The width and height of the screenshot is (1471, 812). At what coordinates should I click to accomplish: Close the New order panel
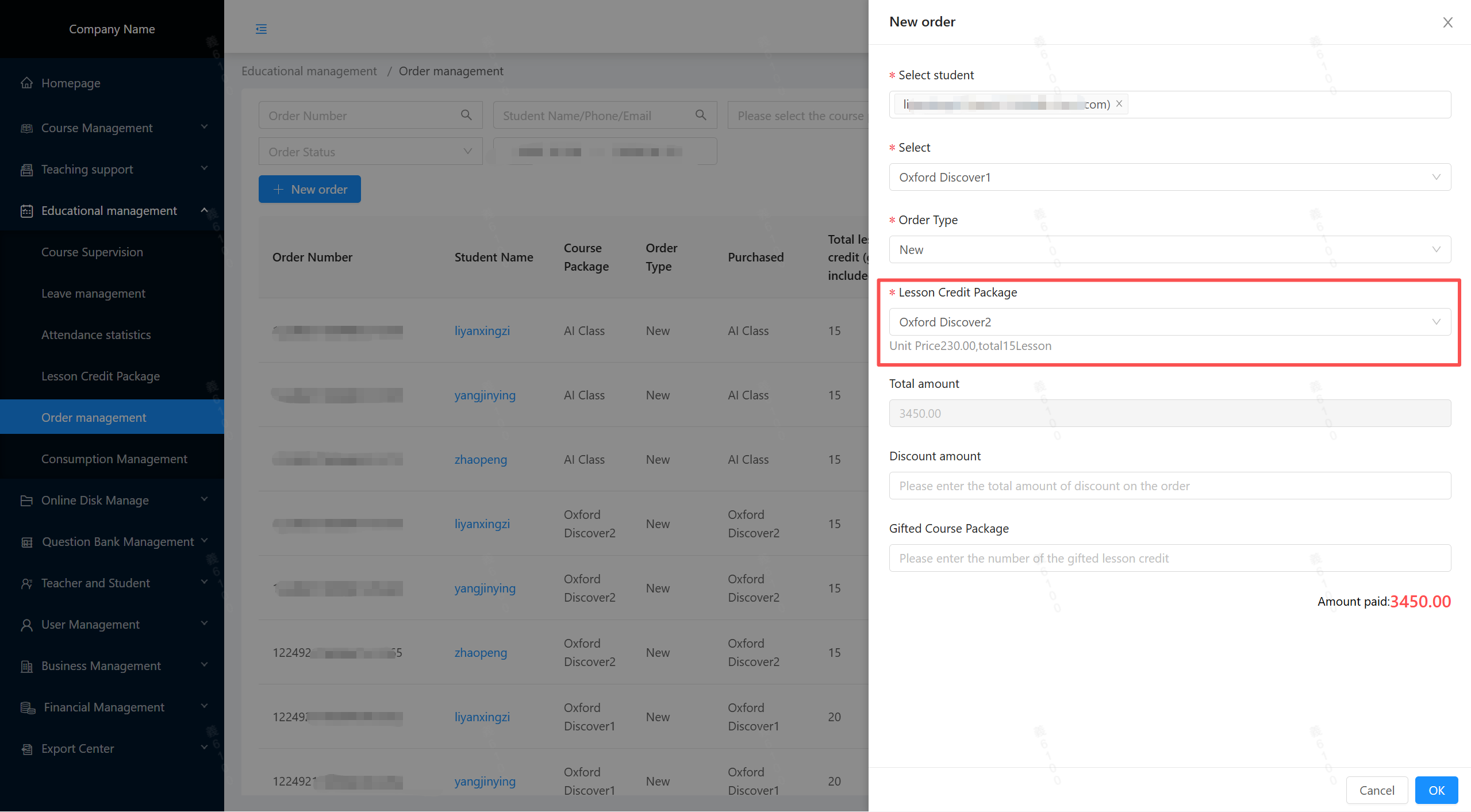[1447, 22]
